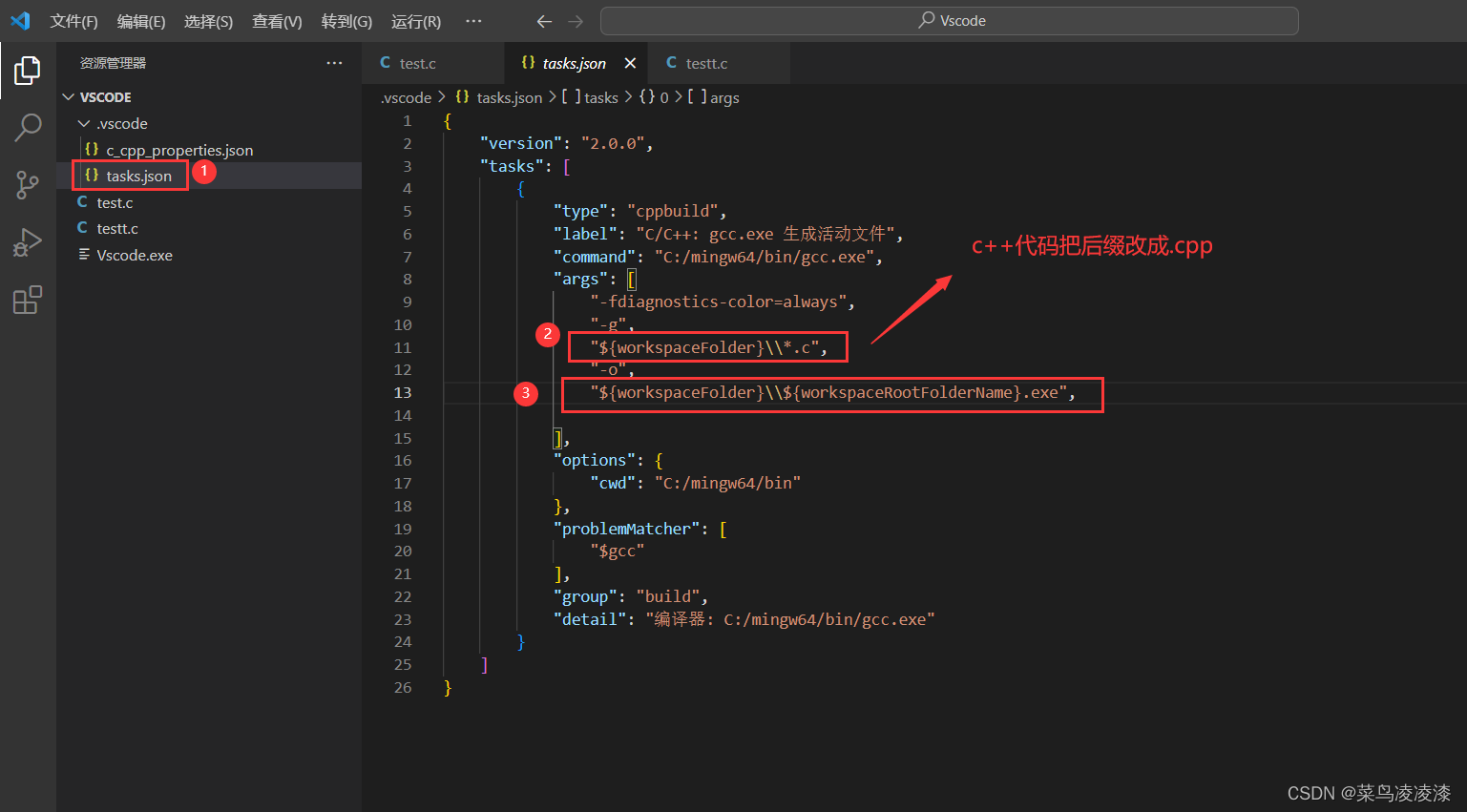The image size is (1467, 812).
Task: Click the "${workspaceFolder}\\*.c" argument
Action: point(704,347)
